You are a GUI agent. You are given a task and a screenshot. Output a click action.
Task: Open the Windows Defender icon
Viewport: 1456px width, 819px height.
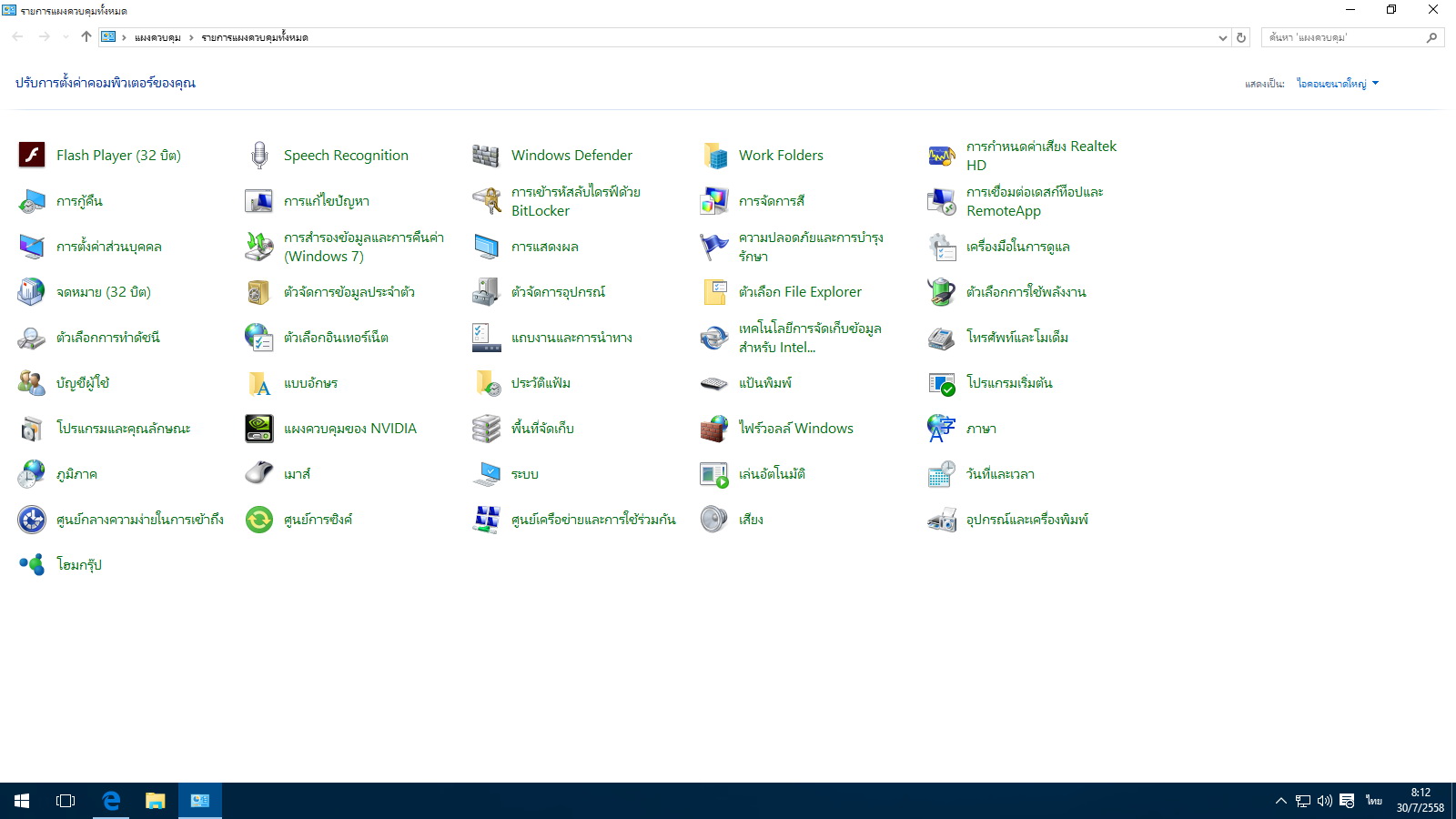pos(486,156)
